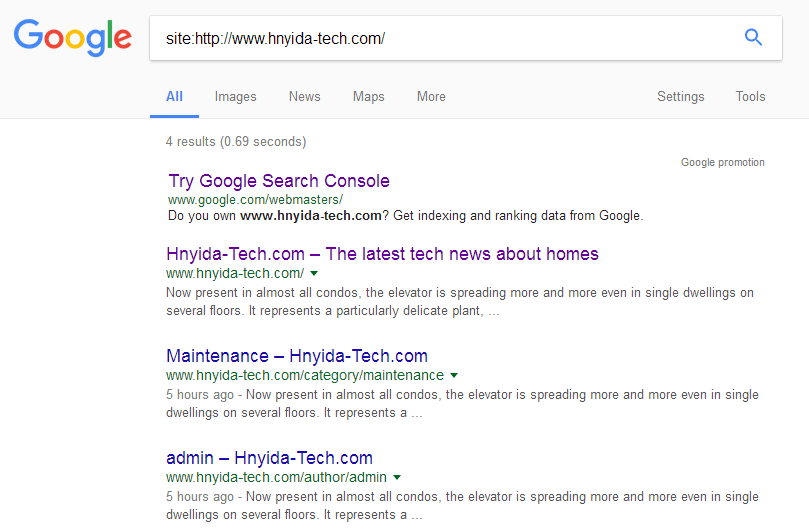Open the admin – Hnyida-Tech.com result
This screenshot has height=531, width=809.
click(269, 458)
